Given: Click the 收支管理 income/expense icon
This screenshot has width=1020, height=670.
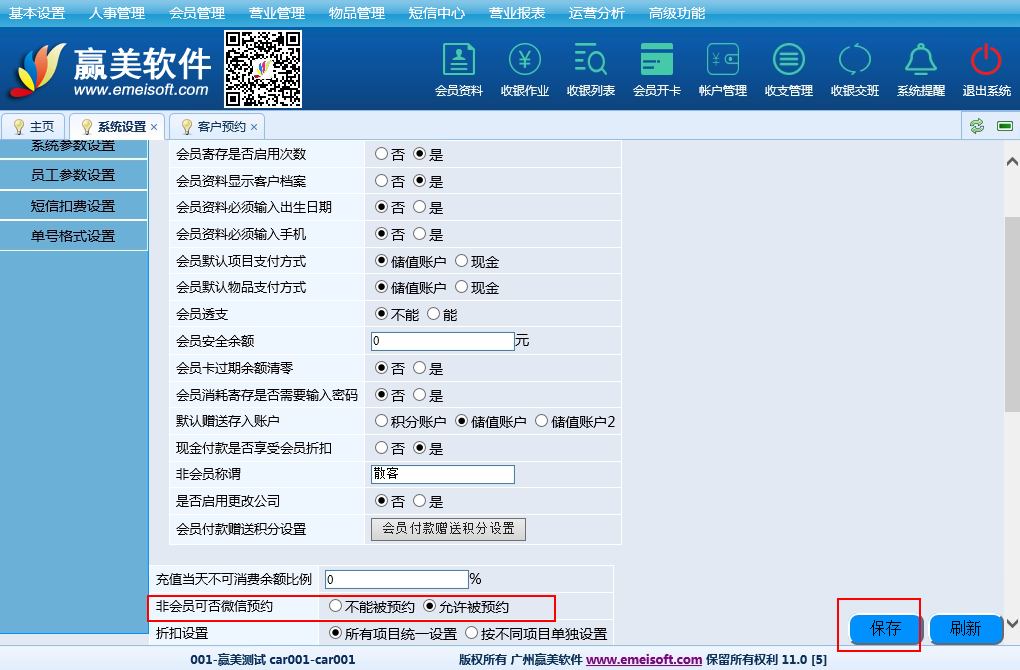Looking at the screenshot, I should [789, 69].
